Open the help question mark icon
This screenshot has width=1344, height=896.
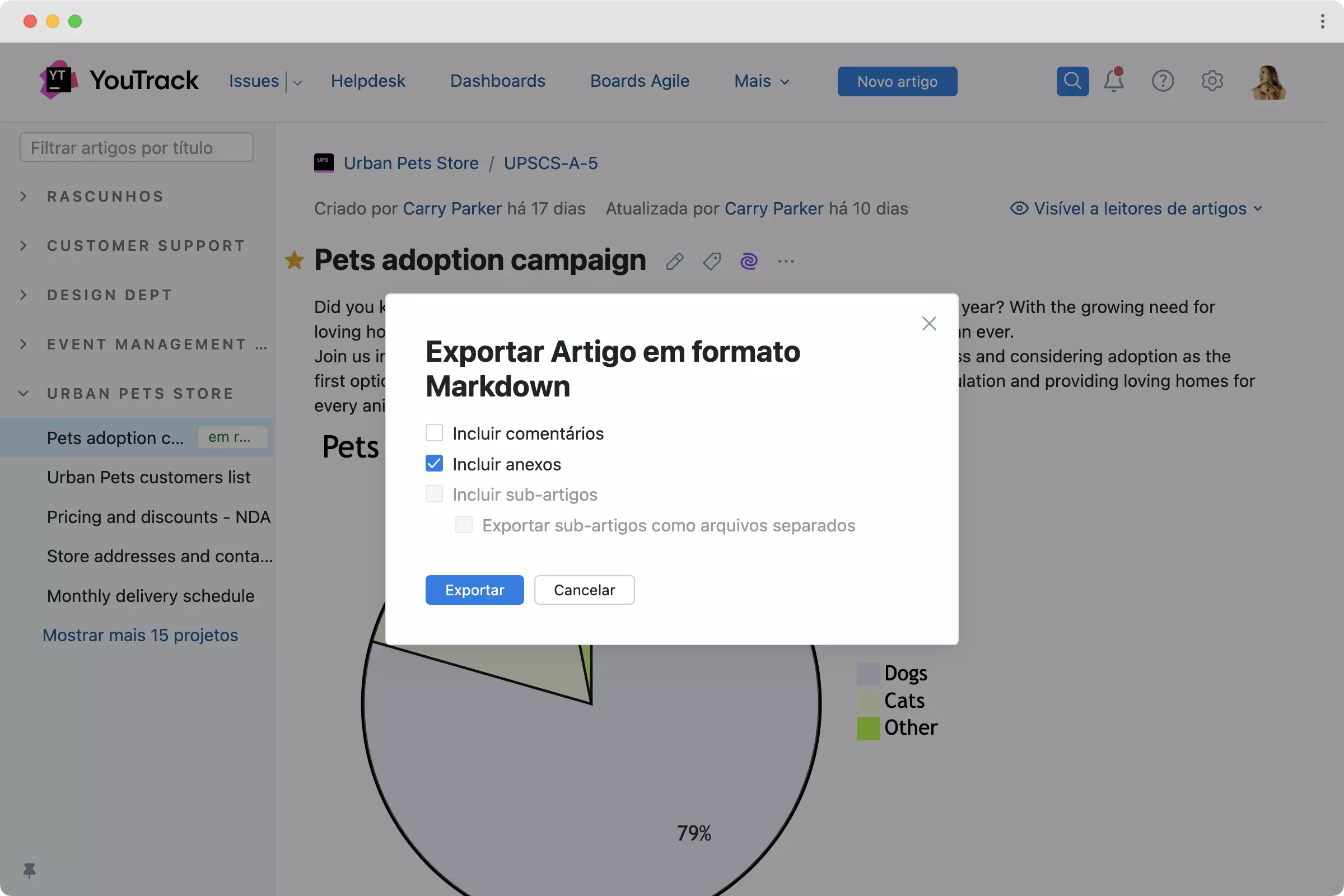pyautogui.click(x=1163, y=81)
